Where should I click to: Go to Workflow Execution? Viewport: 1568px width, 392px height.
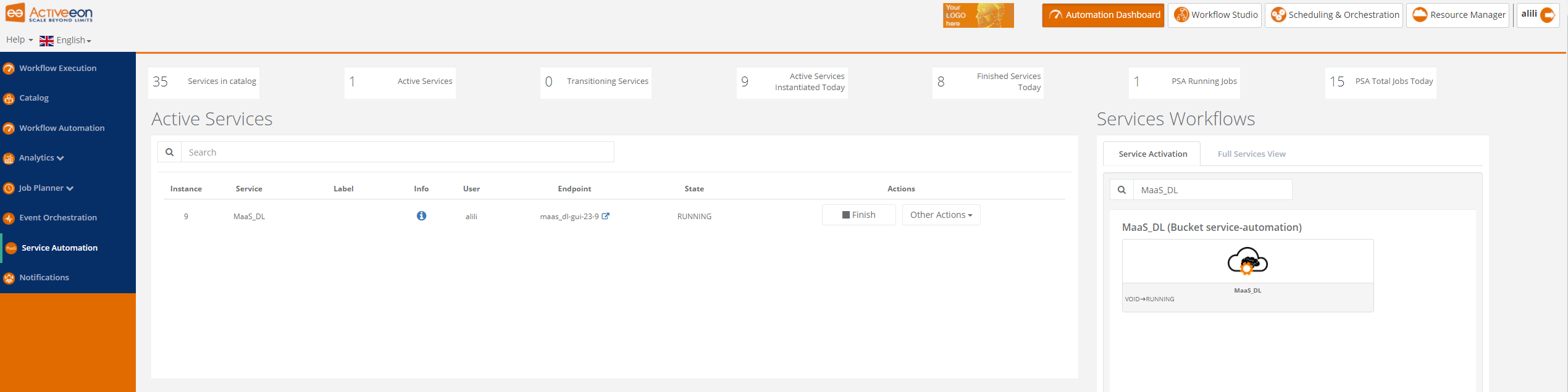pos(58,68)
